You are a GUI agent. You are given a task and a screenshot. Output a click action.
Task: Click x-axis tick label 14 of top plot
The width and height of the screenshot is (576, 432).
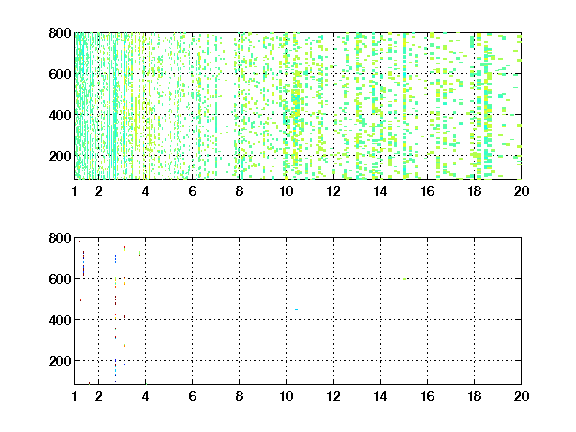[x=381, y=191]
